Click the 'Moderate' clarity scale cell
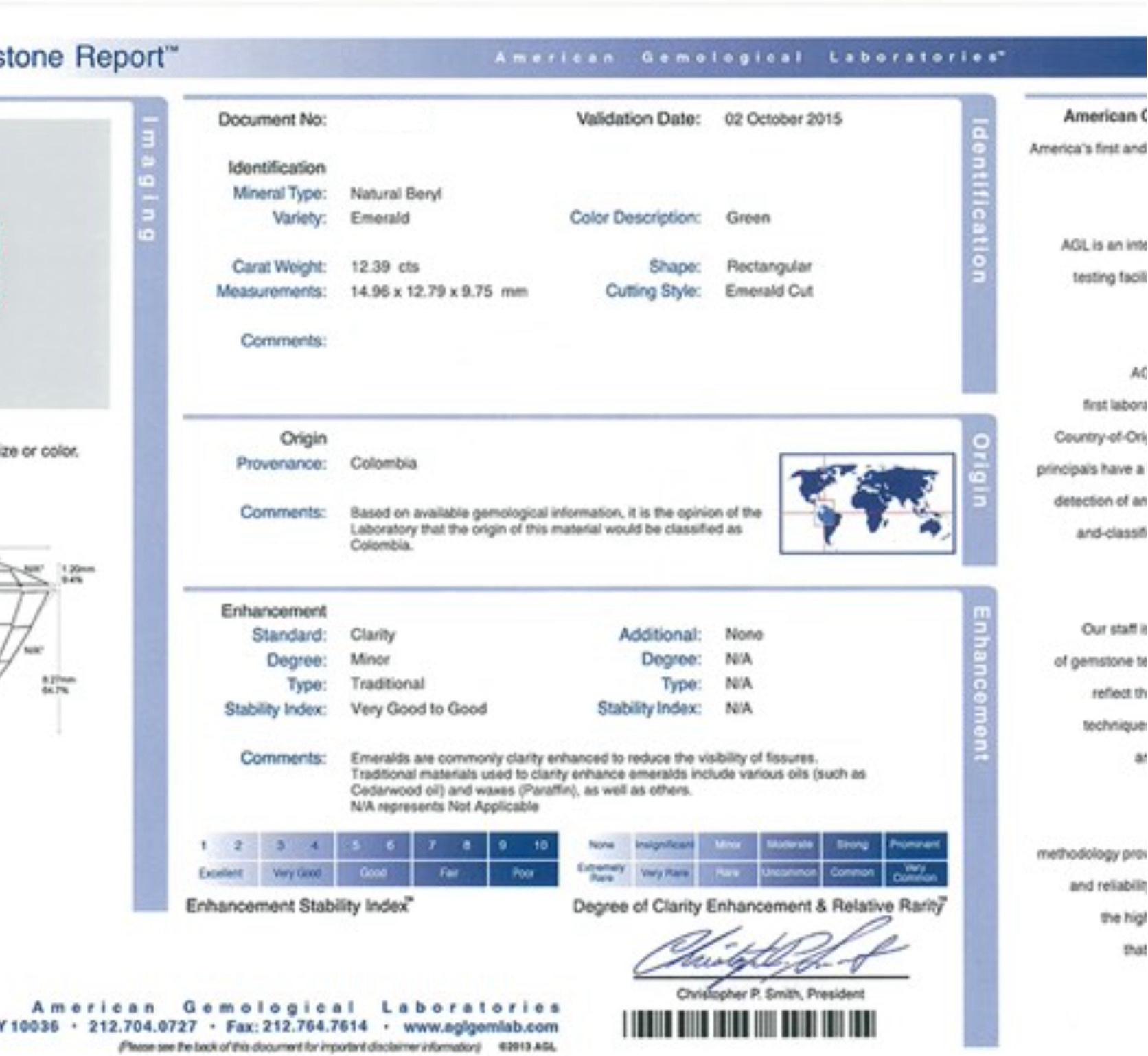 [790, 845]
